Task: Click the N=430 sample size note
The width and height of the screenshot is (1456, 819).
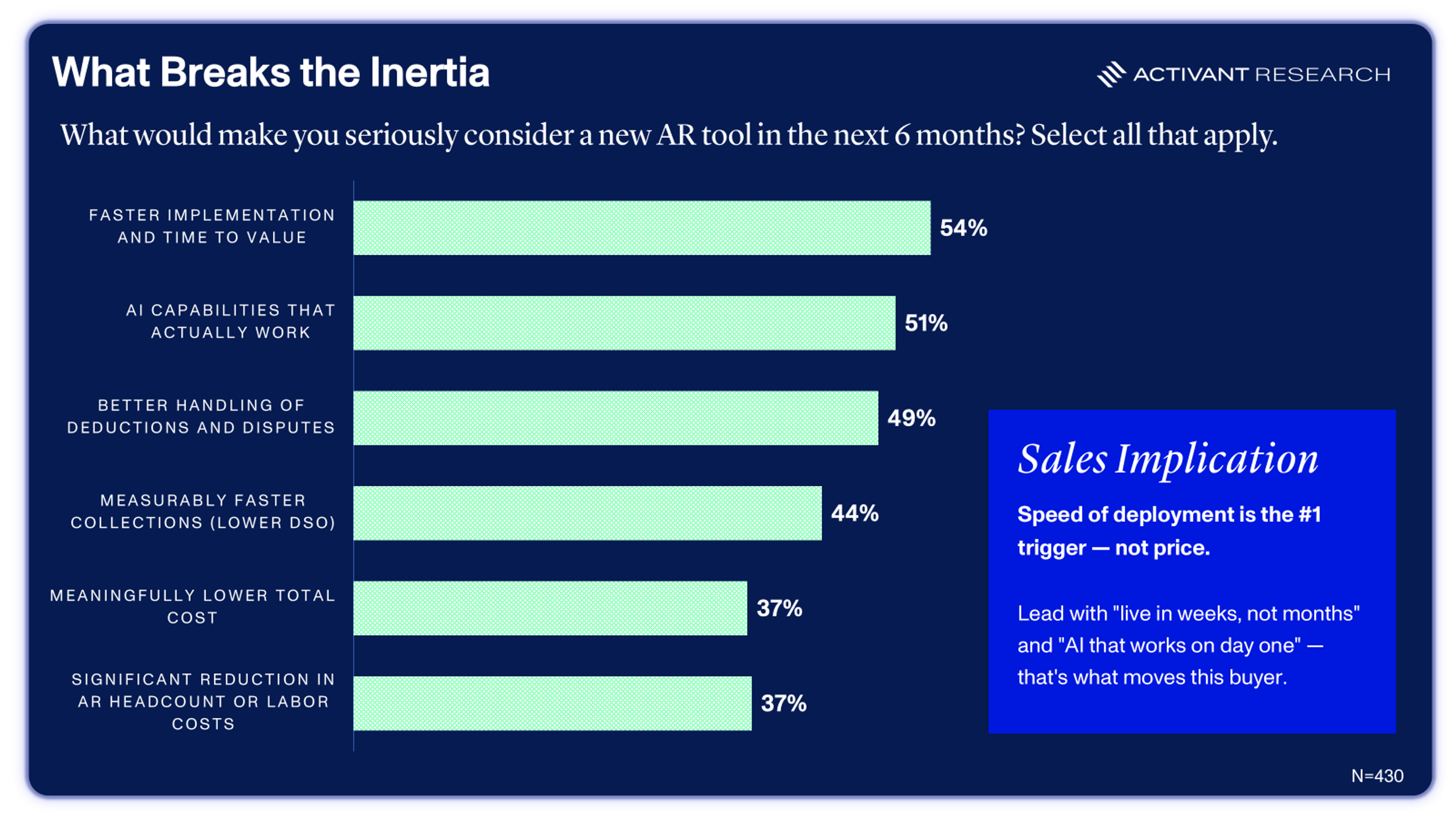Action: [1377, 776]
